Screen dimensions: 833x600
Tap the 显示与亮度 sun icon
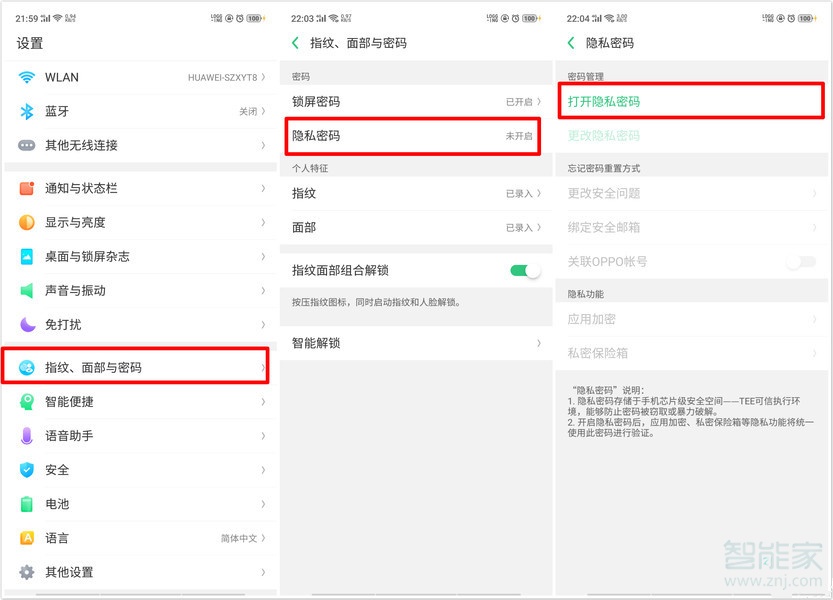coord(27,222)
